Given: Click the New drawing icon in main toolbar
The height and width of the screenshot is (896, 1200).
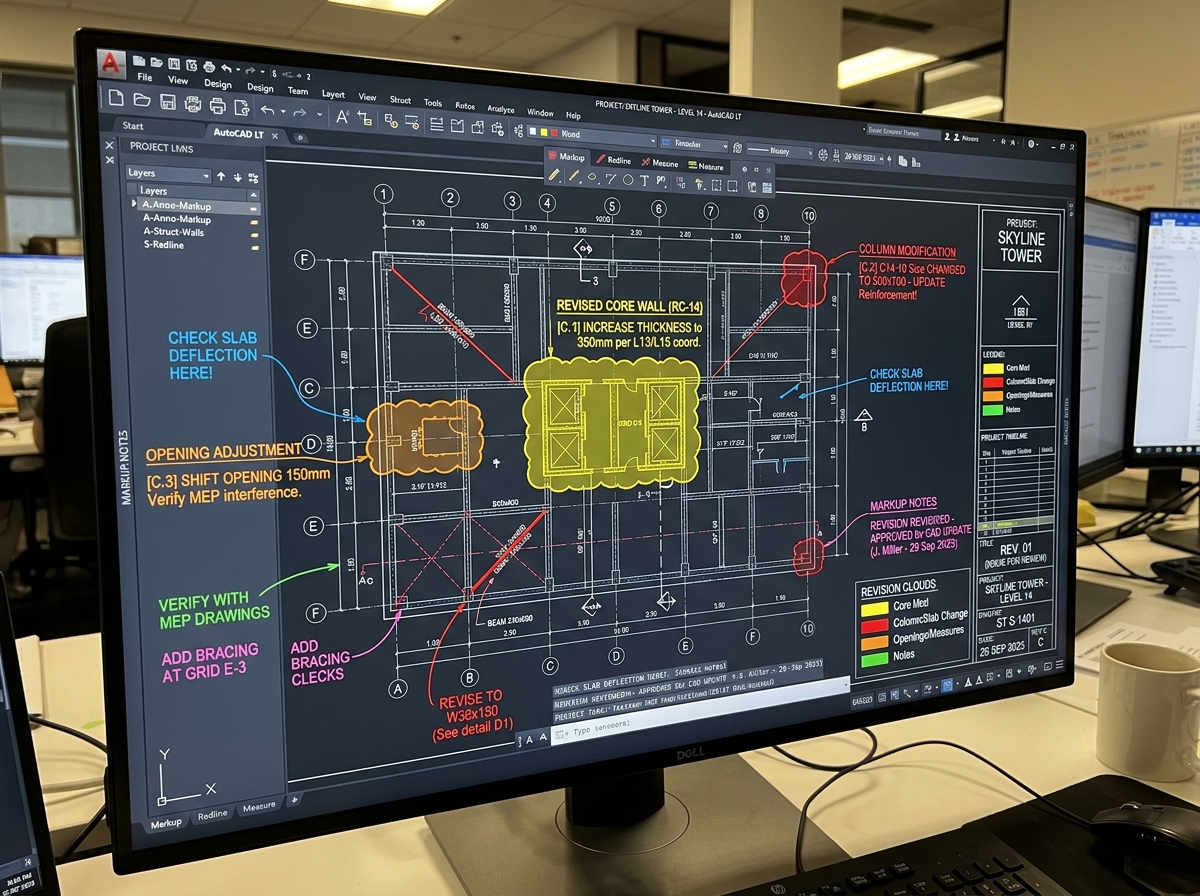Looking at the screenshot, I should coord(116,97).
